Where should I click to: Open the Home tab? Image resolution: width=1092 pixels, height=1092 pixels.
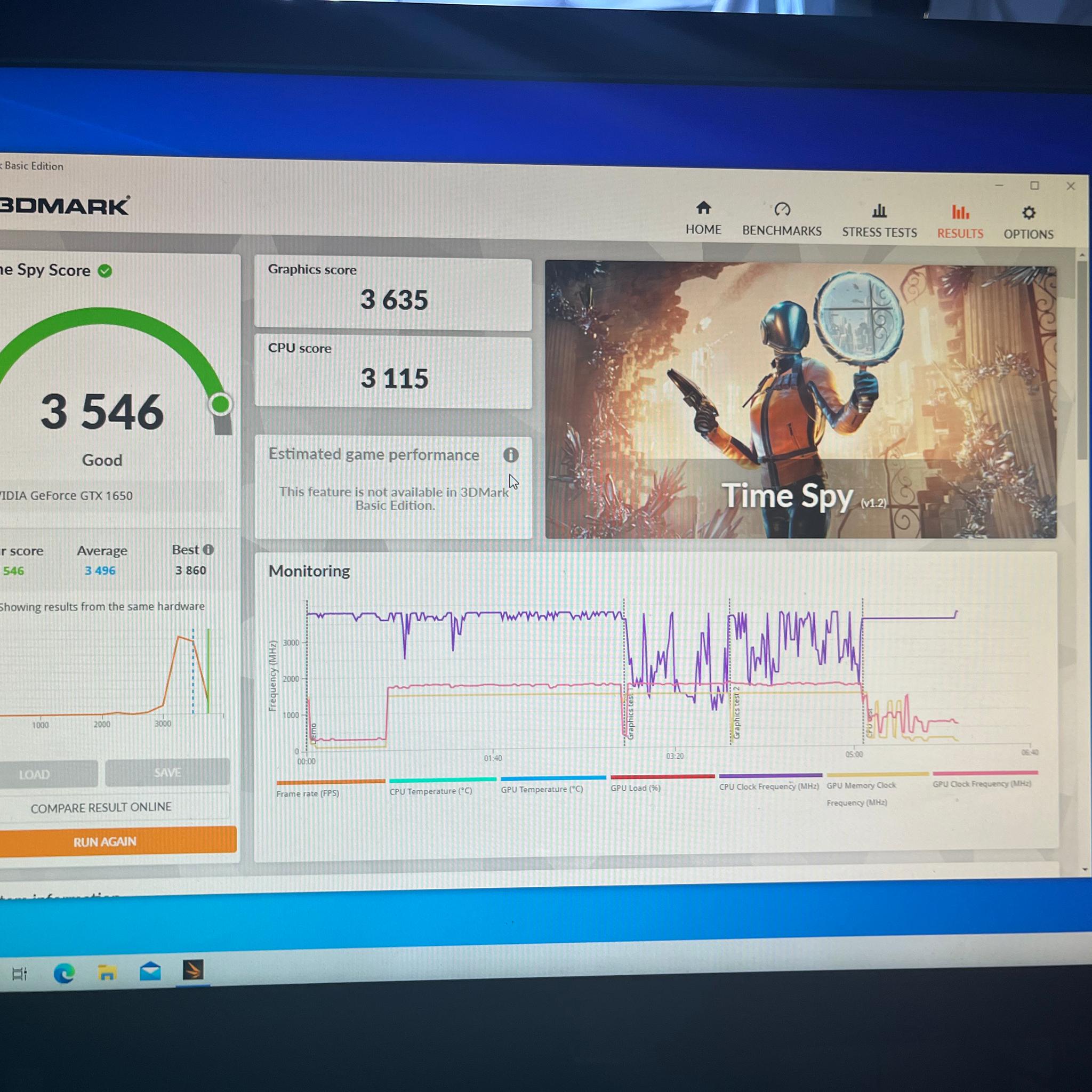(x=703, y=218)
